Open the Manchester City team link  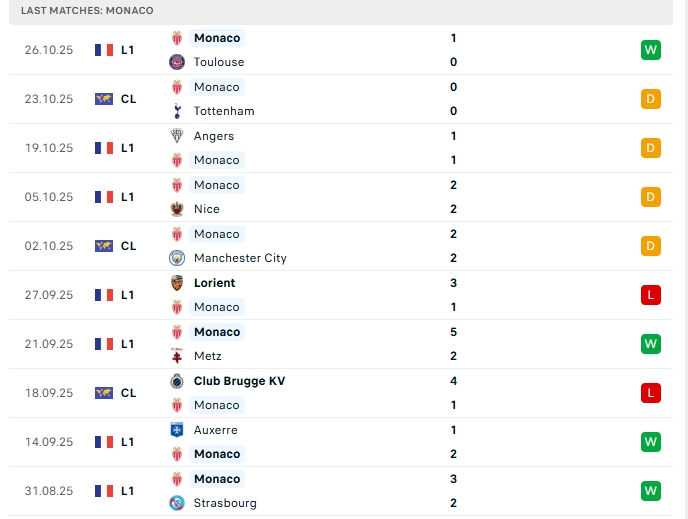click(x=240, y=258)
